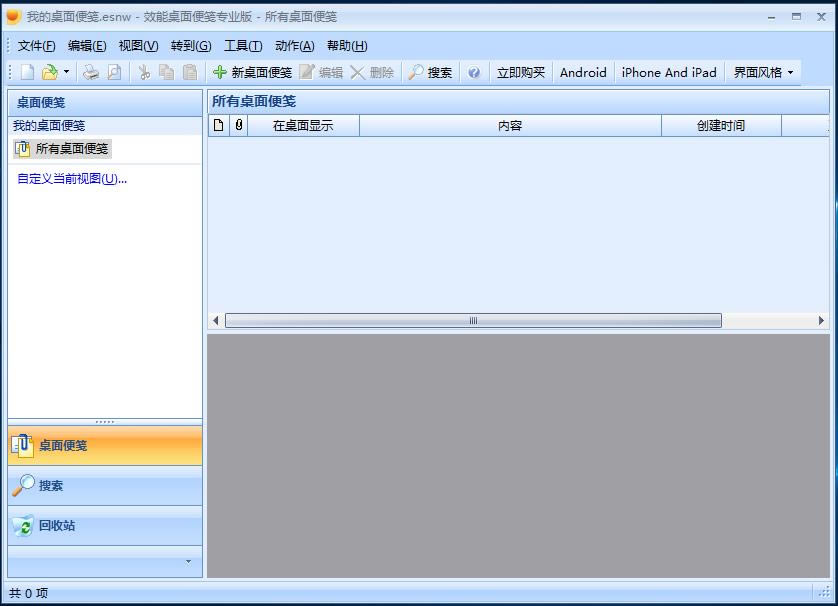The width and height of the screenshot is (838, 606).
Task: Click the iPhone And iPad button
Action: (x=669, y=72)
